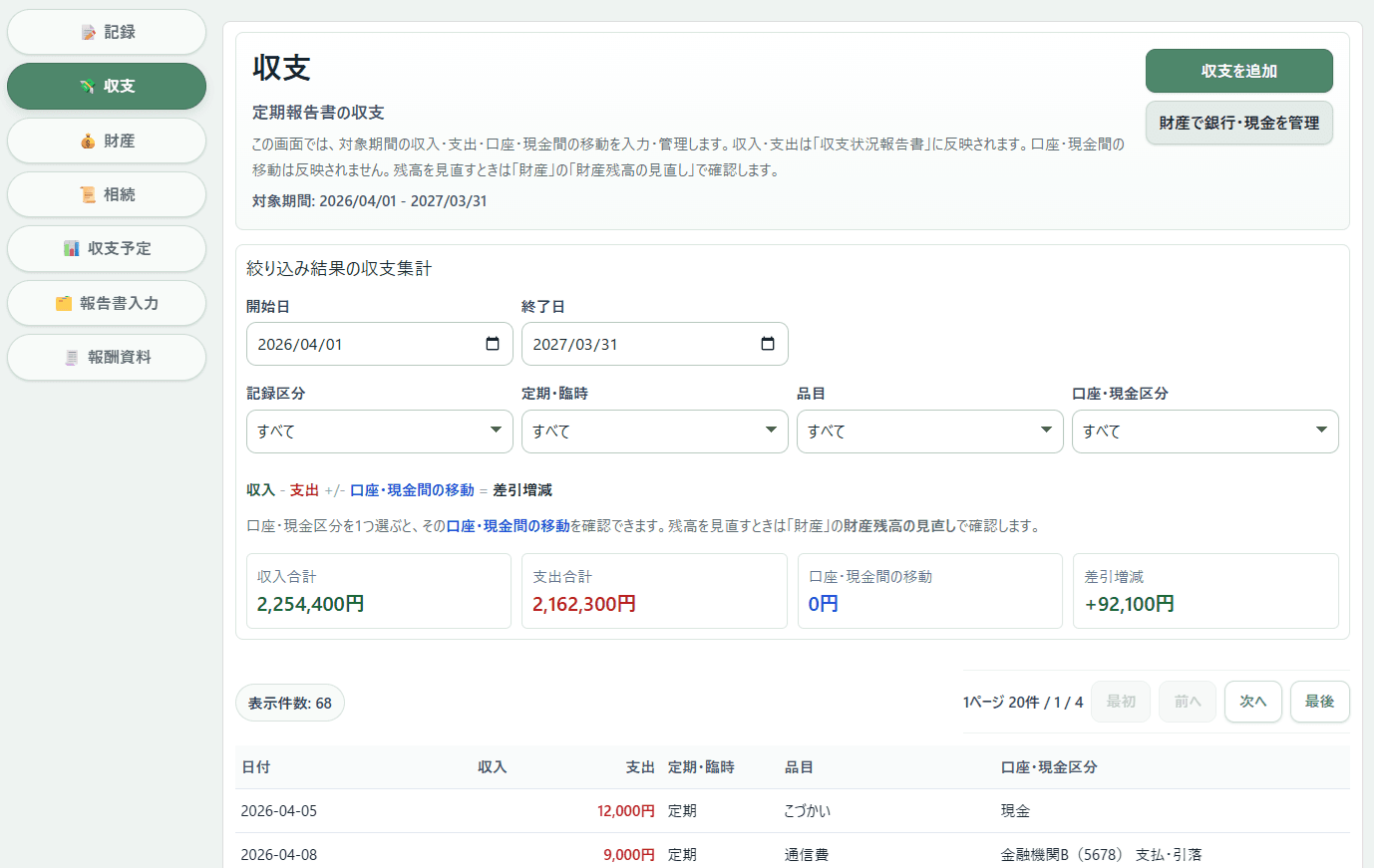Select the 2026-04-08 date cell
Screen dimensions: 1374x868
279,855
